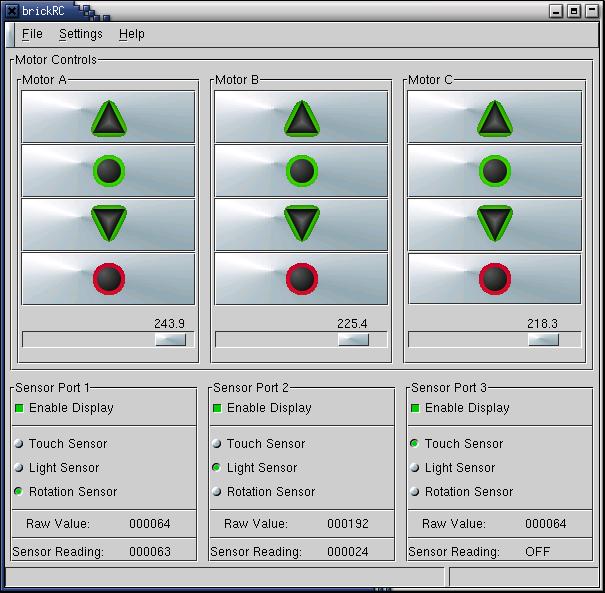Toggle Enable Display for Sensor Port 3
This screenshot has width=605, height=593.
(415, 408)
